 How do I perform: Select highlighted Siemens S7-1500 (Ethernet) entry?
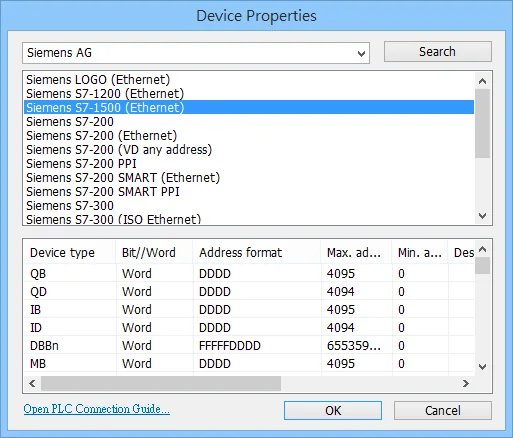pos(249,108)
